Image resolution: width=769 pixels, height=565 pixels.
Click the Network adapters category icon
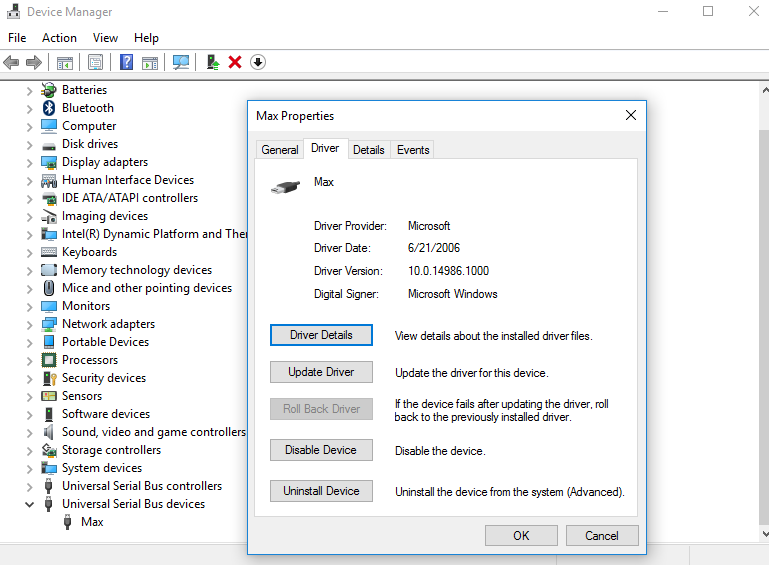tap(49, 324)
